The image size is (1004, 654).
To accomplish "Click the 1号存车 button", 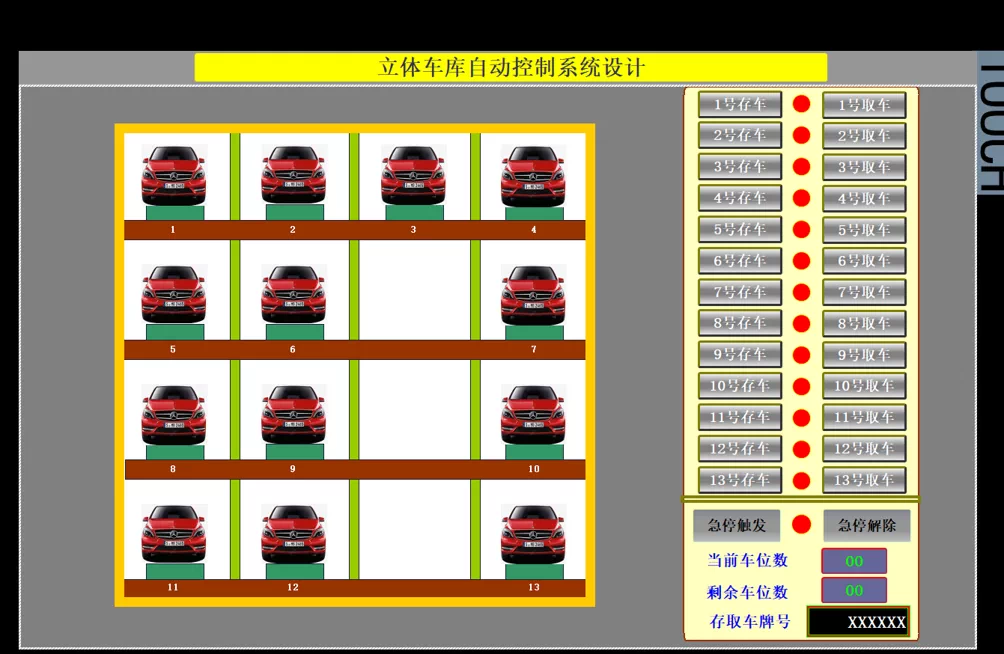I will point(740,104).
